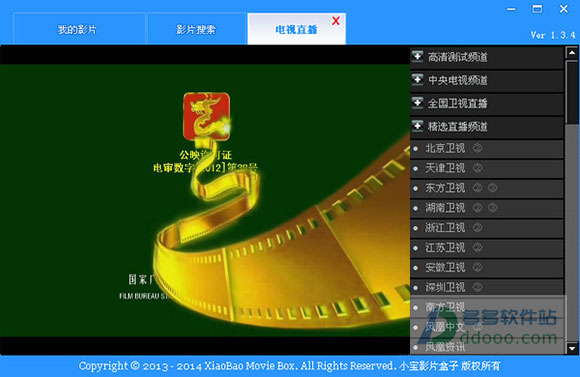The height and width of the screenshot is (377, 580).
Task: Collapse the 精选直播频道 category plus icon
Action: (x=418, y=126)
